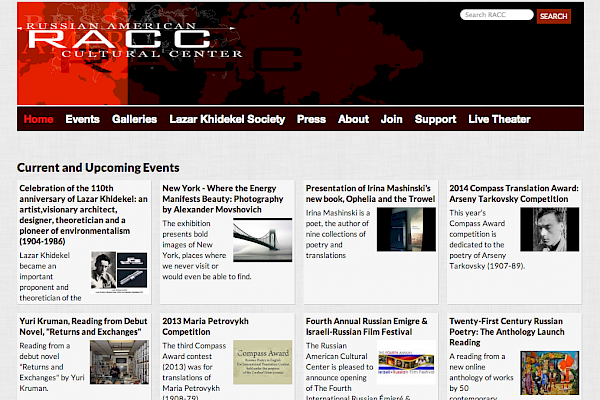Screen dimensions: 600x400
Task: Open the Galleries menu item
Action: pos(134,119)
